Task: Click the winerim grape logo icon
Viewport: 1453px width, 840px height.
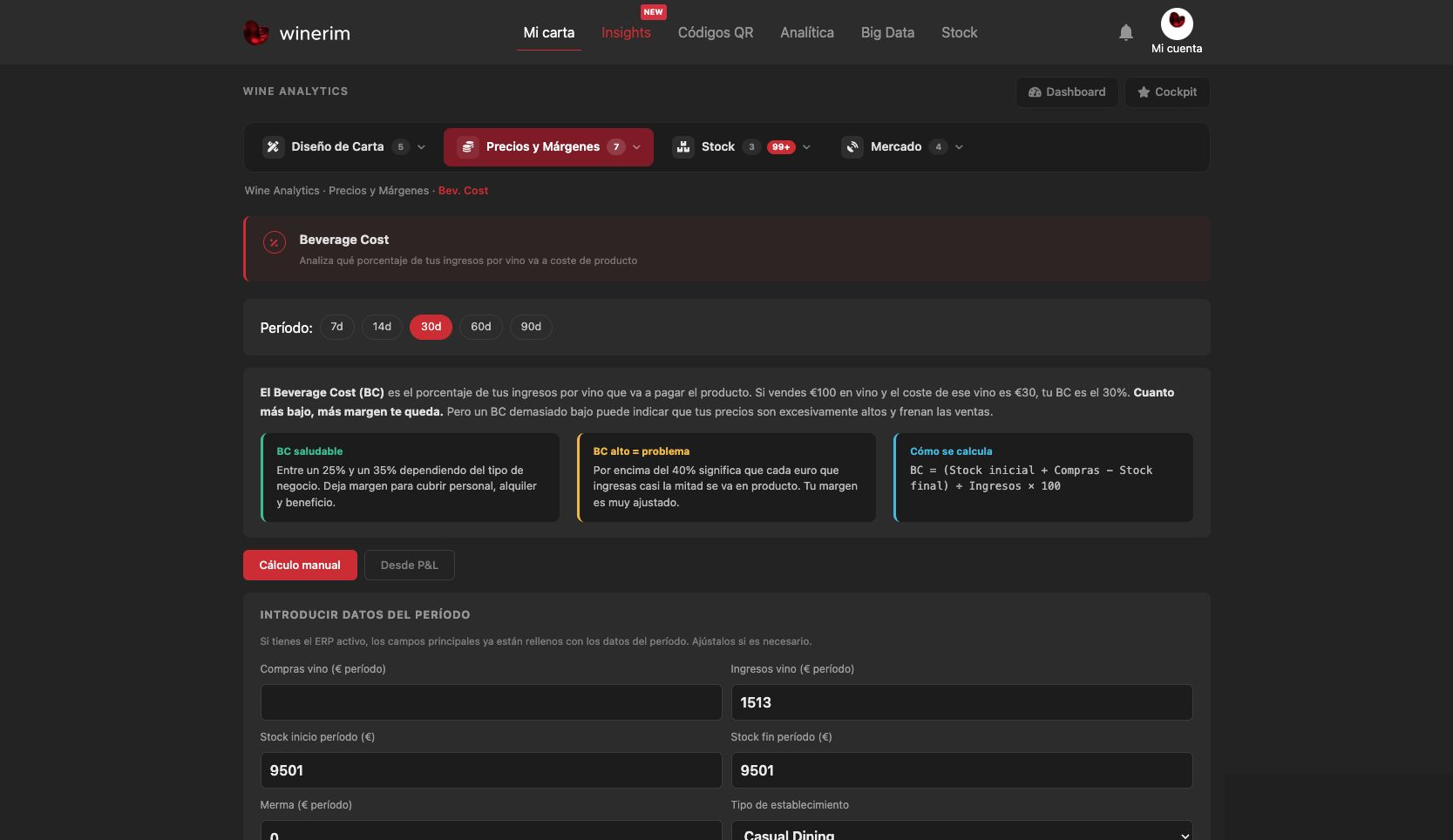Action: click(x=255, y=33)
